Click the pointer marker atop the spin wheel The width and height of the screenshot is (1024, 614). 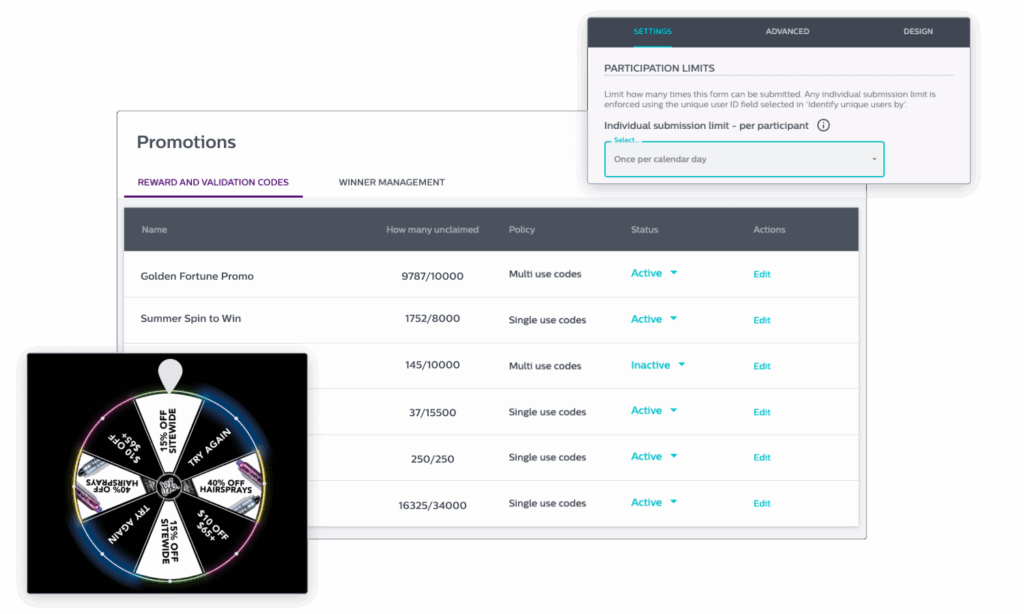(x=170, y=376)
